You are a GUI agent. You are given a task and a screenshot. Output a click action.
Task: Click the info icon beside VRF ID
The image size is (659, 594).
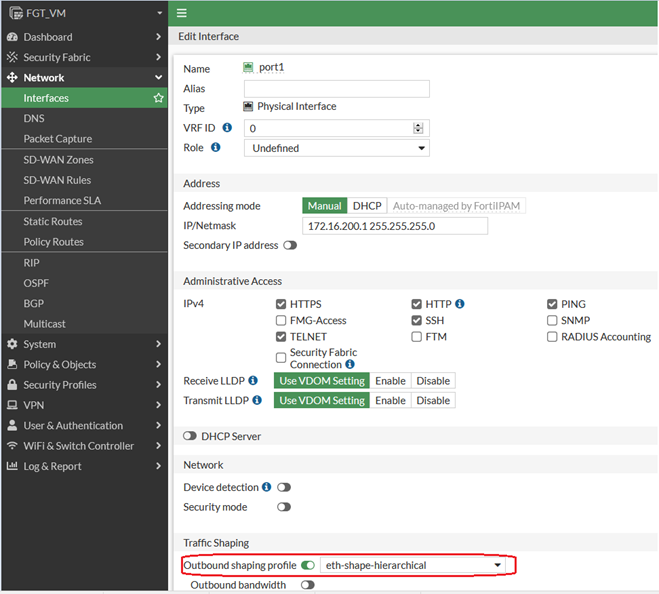point(227,128)
